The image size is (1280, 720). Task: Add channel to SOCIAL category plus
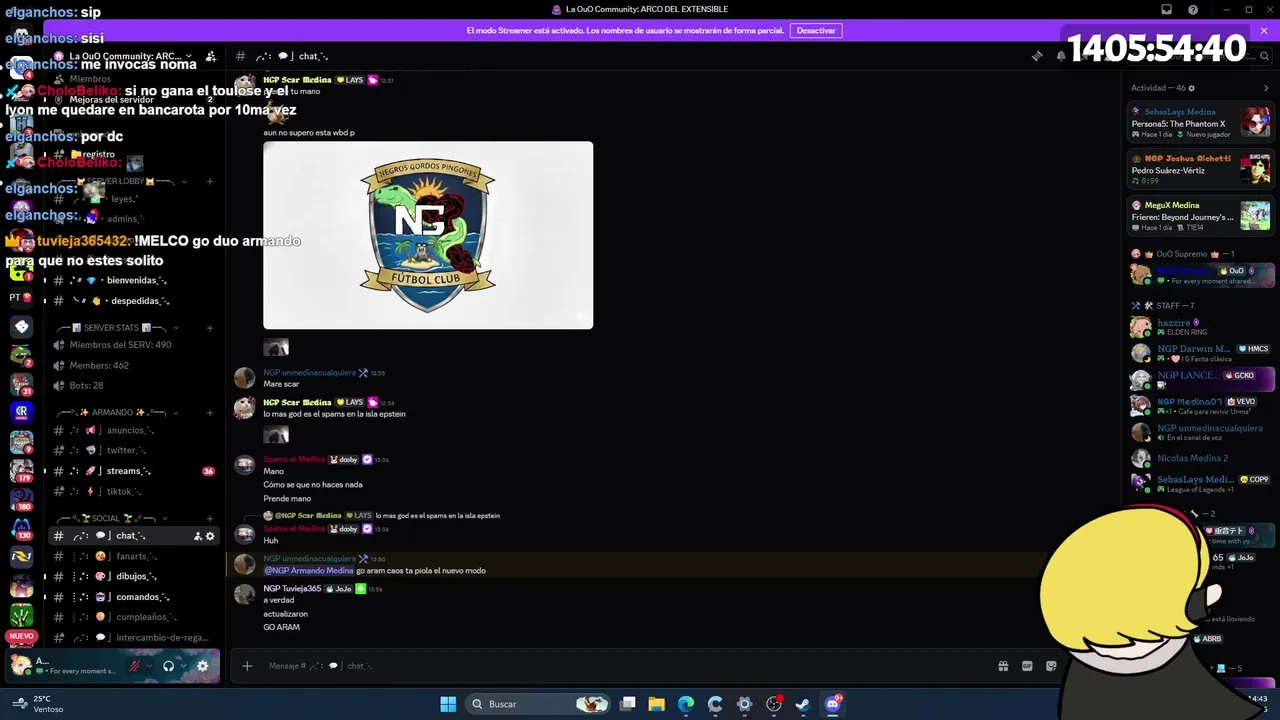(x=210, y=518)
